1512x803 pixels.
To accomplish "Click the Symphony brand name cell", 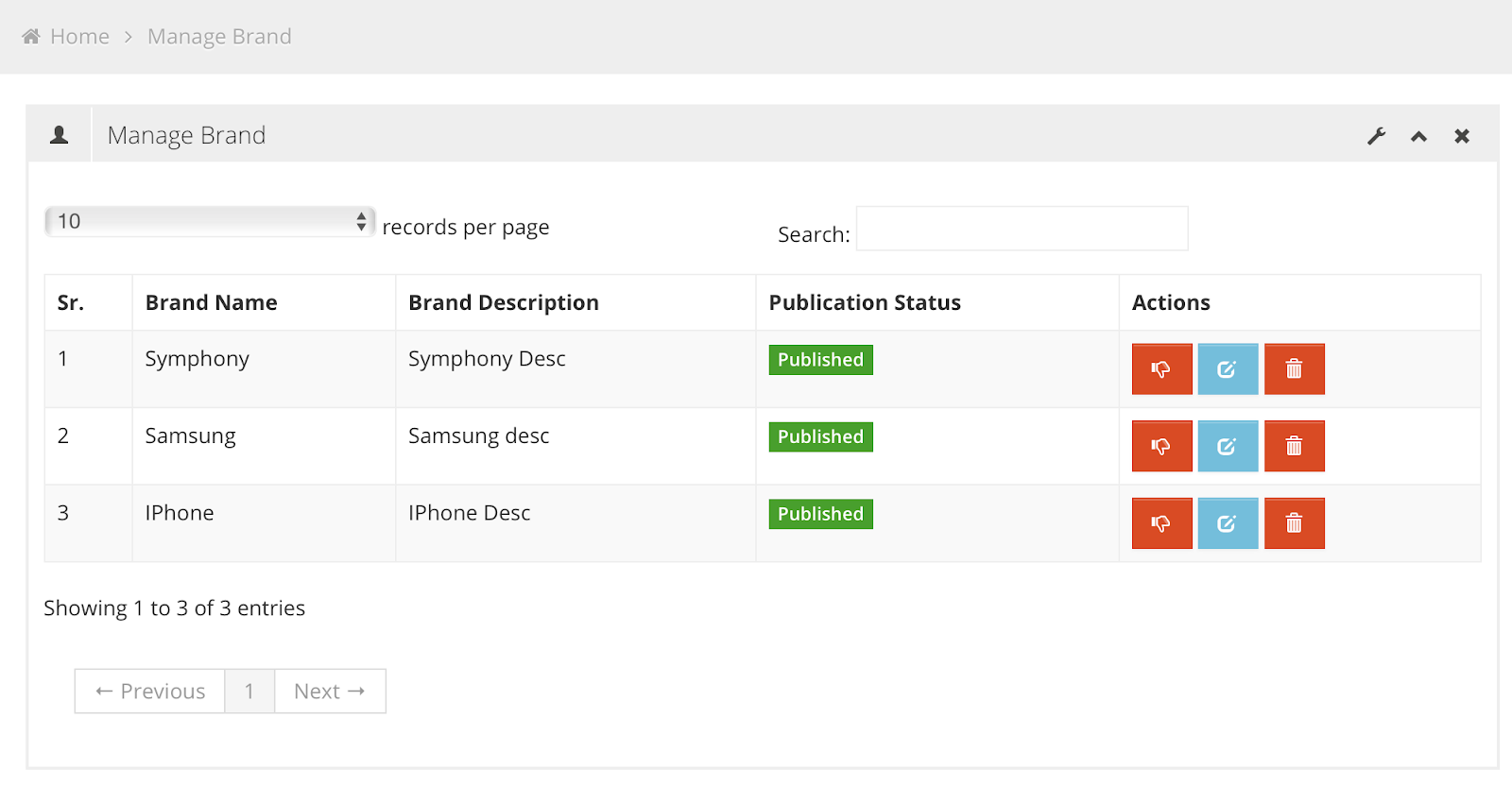I will (x=264, y=368).
